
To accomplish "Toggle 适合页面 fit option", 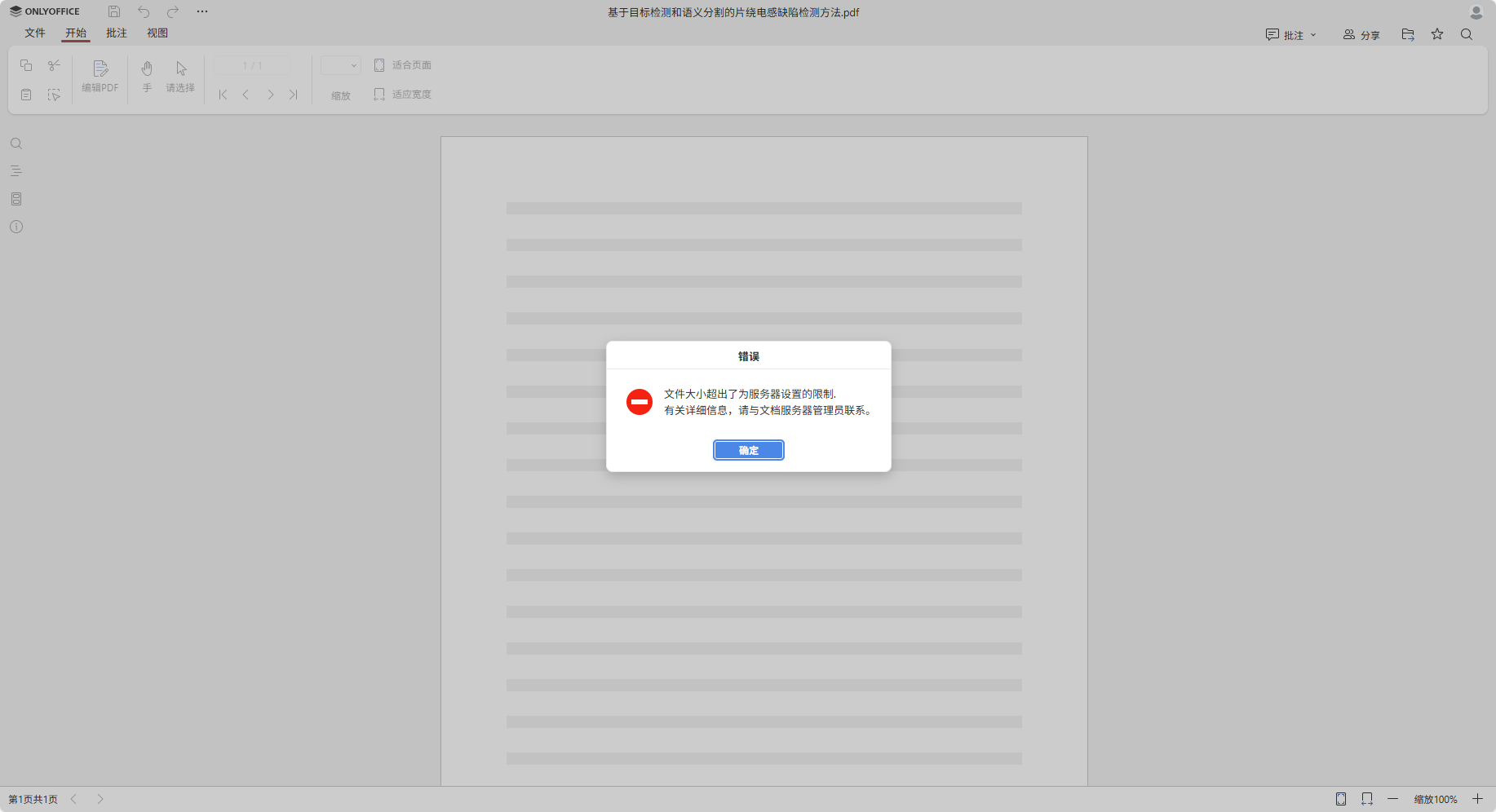I will coord(403,65).
